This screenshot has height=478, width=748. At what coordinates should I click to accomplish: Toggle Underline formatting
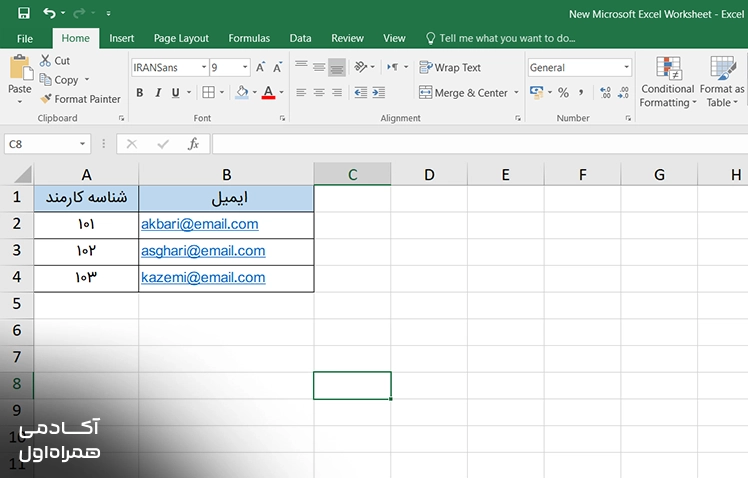pos(176,93)
